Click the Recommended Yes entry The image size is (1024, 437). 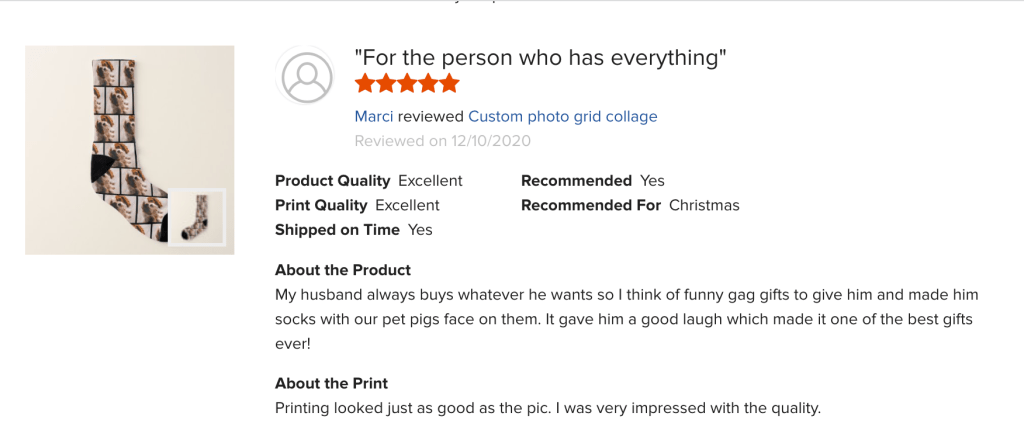(592, 181)
